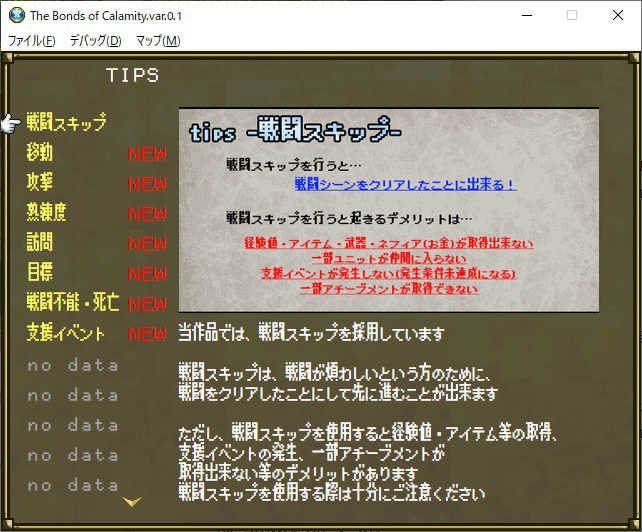Select the 戦闘不能・死亡 tip entry
Viewport: 642px width, 532px height.
(73, 302)
